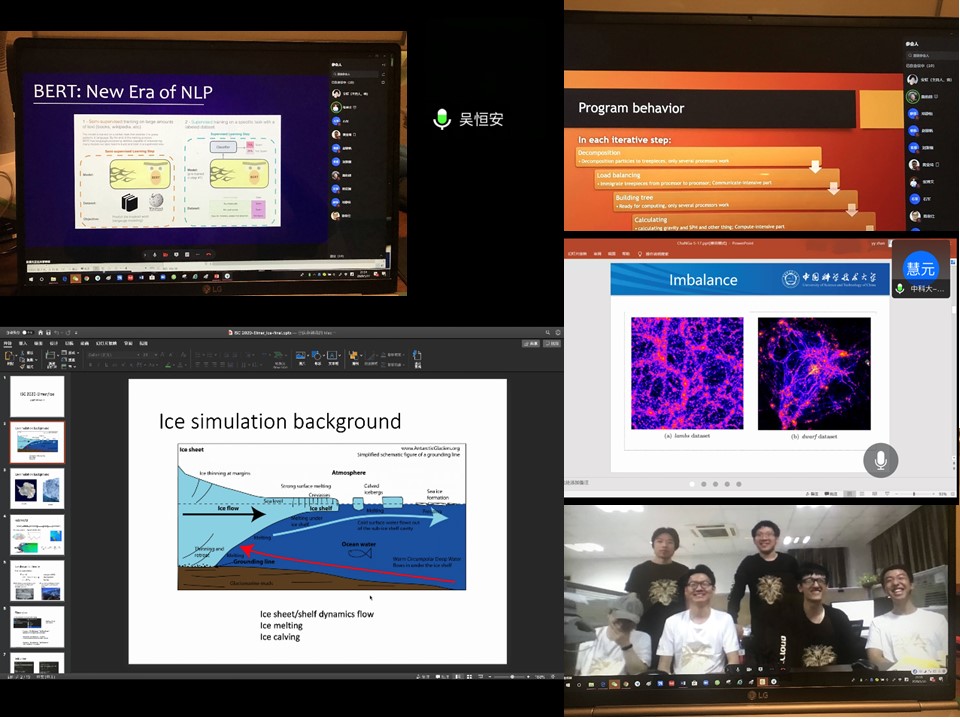Click the 吴恒安 speaker microphone indicator
Viewport: 960px width, 720px height.
tap(441, 119)
